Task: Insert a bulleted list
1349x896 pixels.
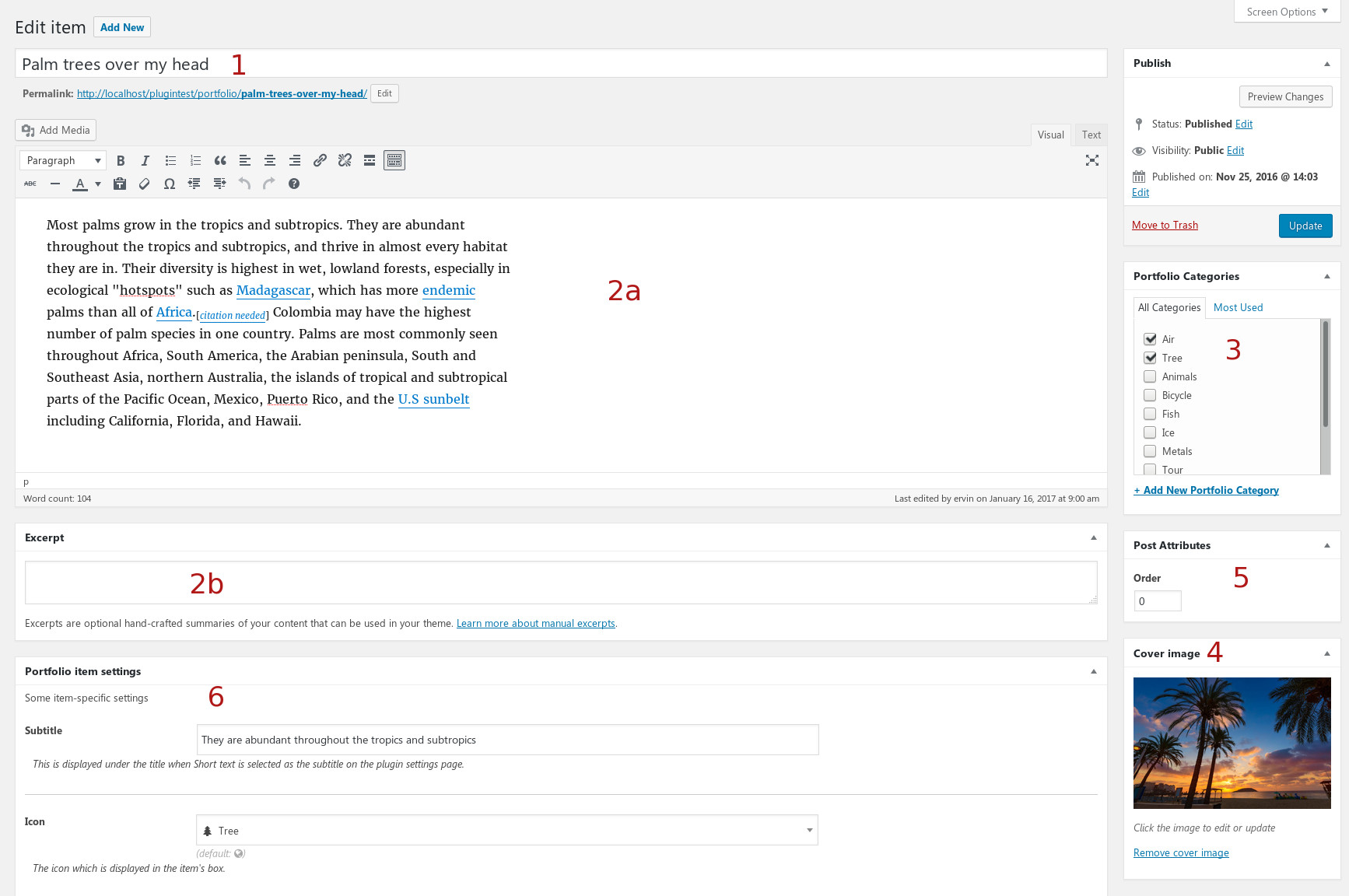Action: click(x=170, y=160)
